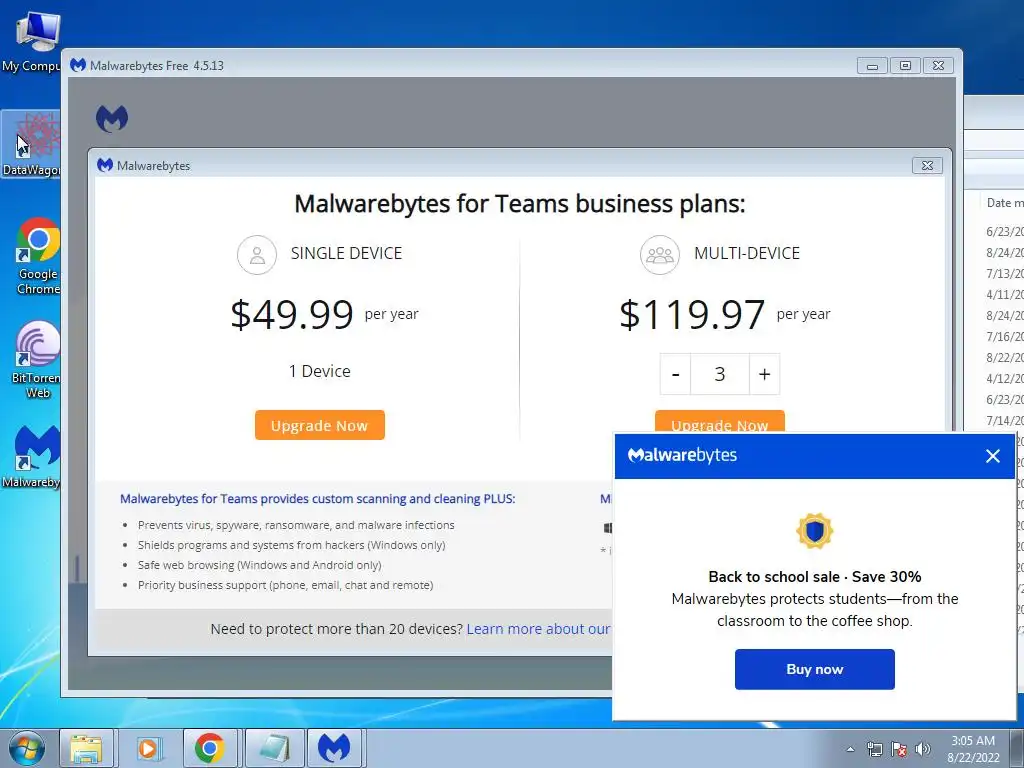Click the sale popup shield badge icon
Screen dimensions: 1024x768
click(x=814, y=530)
